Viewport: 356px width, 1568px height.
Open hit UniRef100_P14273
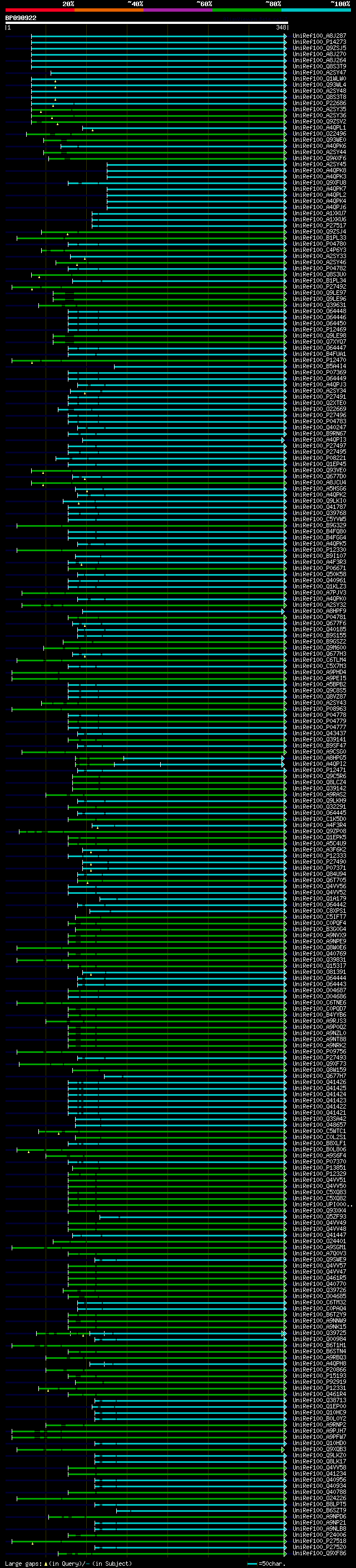click(319, 42)
